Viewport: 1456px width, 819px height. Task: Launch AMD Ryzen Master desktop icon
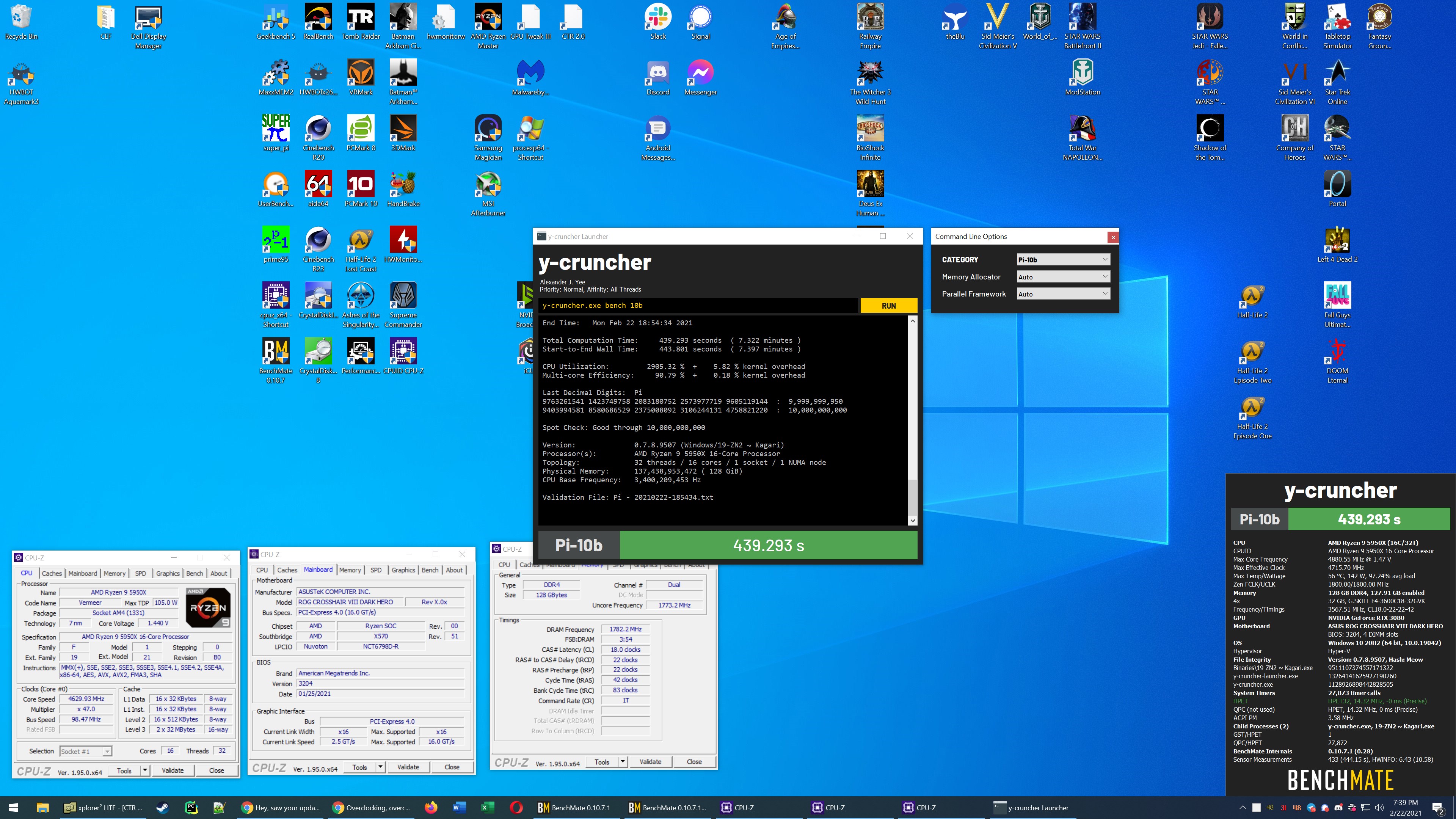(x=488, y=27)
